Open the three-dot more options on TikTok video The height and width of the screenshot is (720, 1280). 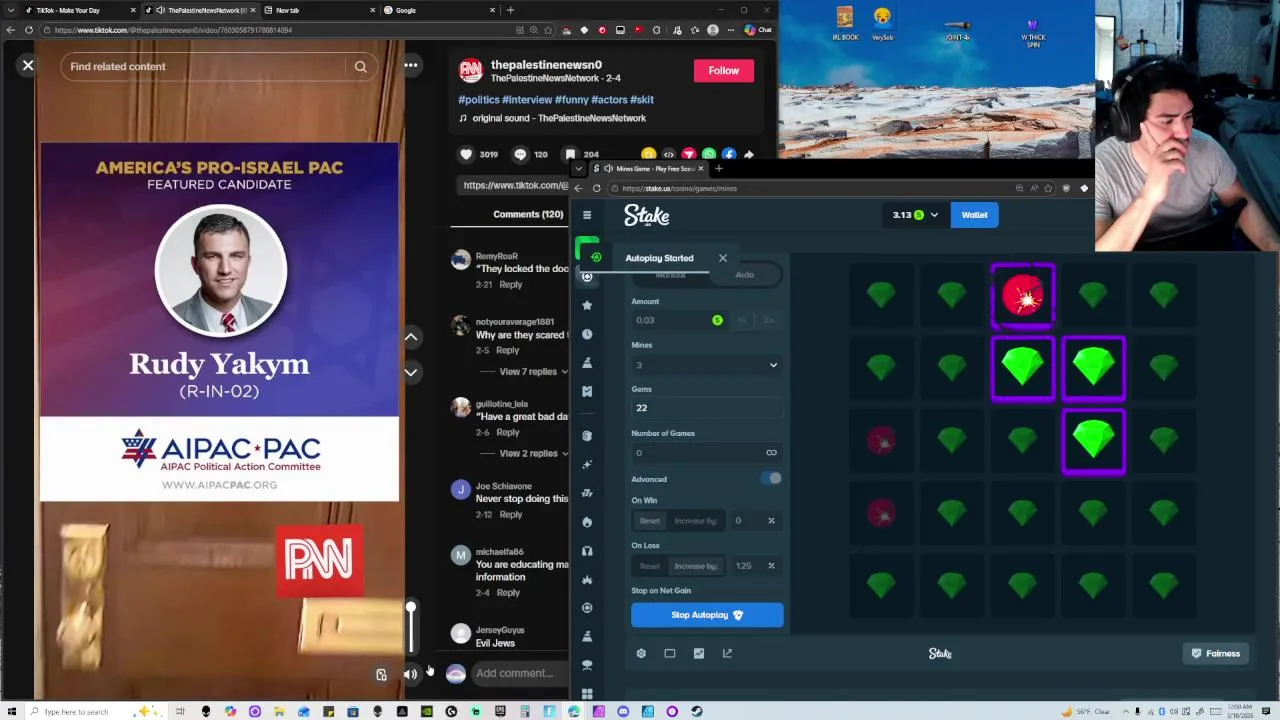(411, 66)
